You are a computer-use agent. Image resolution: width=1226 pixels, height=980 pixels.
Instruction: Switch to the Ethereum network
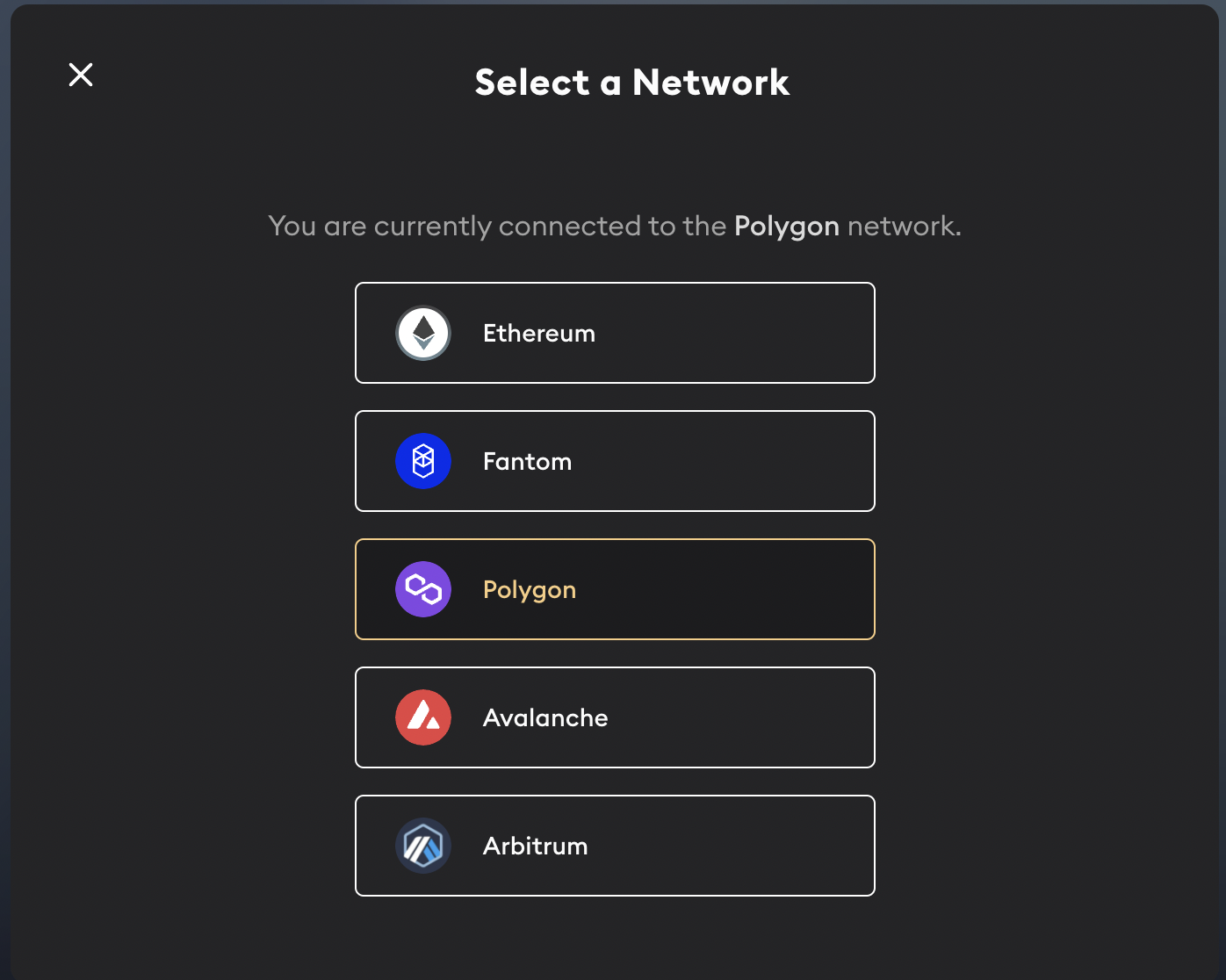click(615, 333)
